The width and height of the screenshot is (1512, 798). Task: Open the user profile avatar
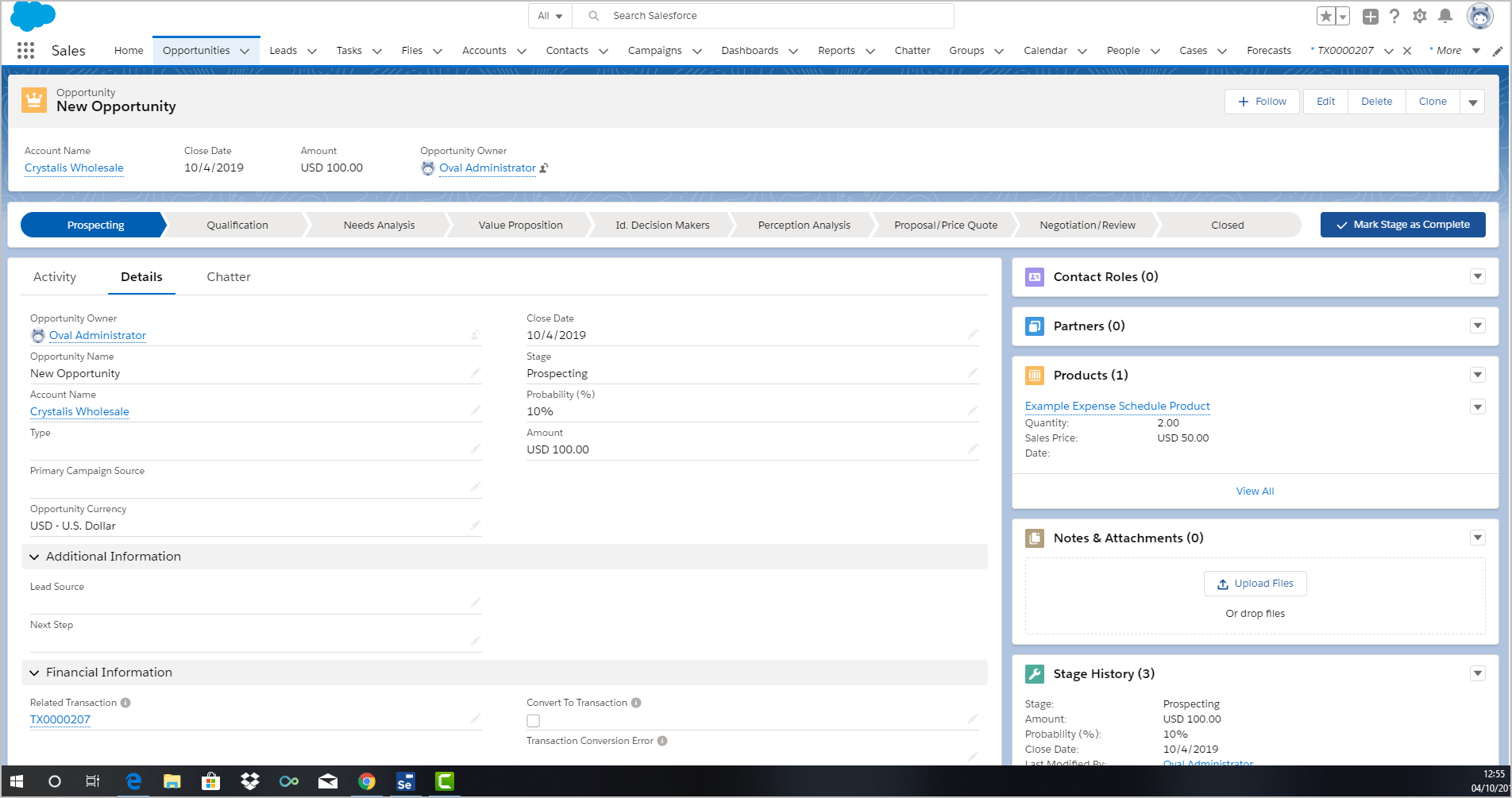(x=1480, y=16)
